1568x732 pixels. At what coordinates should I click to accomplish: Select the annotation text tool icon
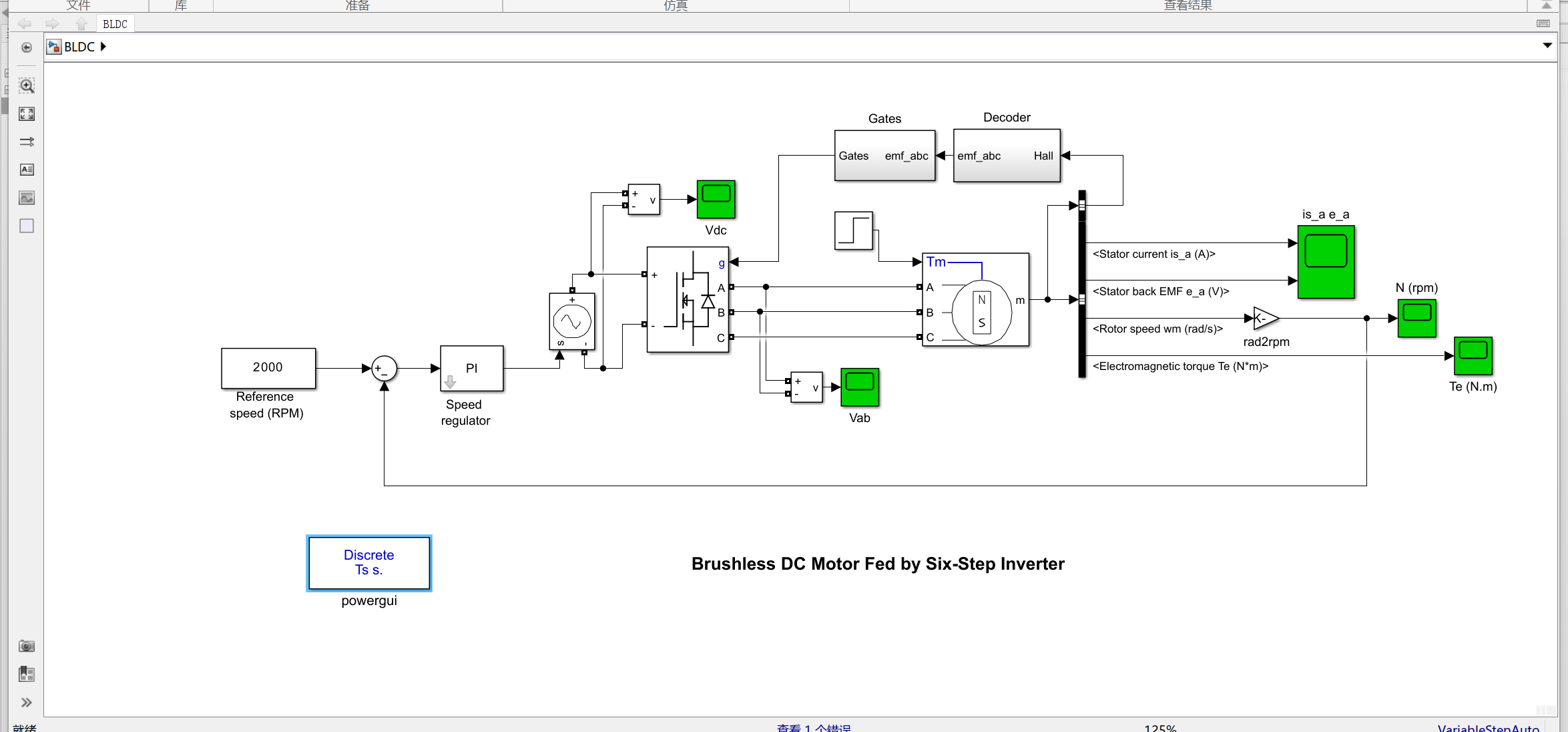(27, 170)
